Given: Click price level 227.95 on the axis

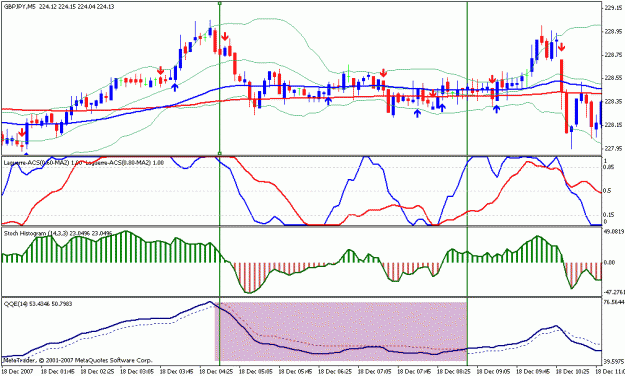Looking at the screenshot, I should (613, 148).
